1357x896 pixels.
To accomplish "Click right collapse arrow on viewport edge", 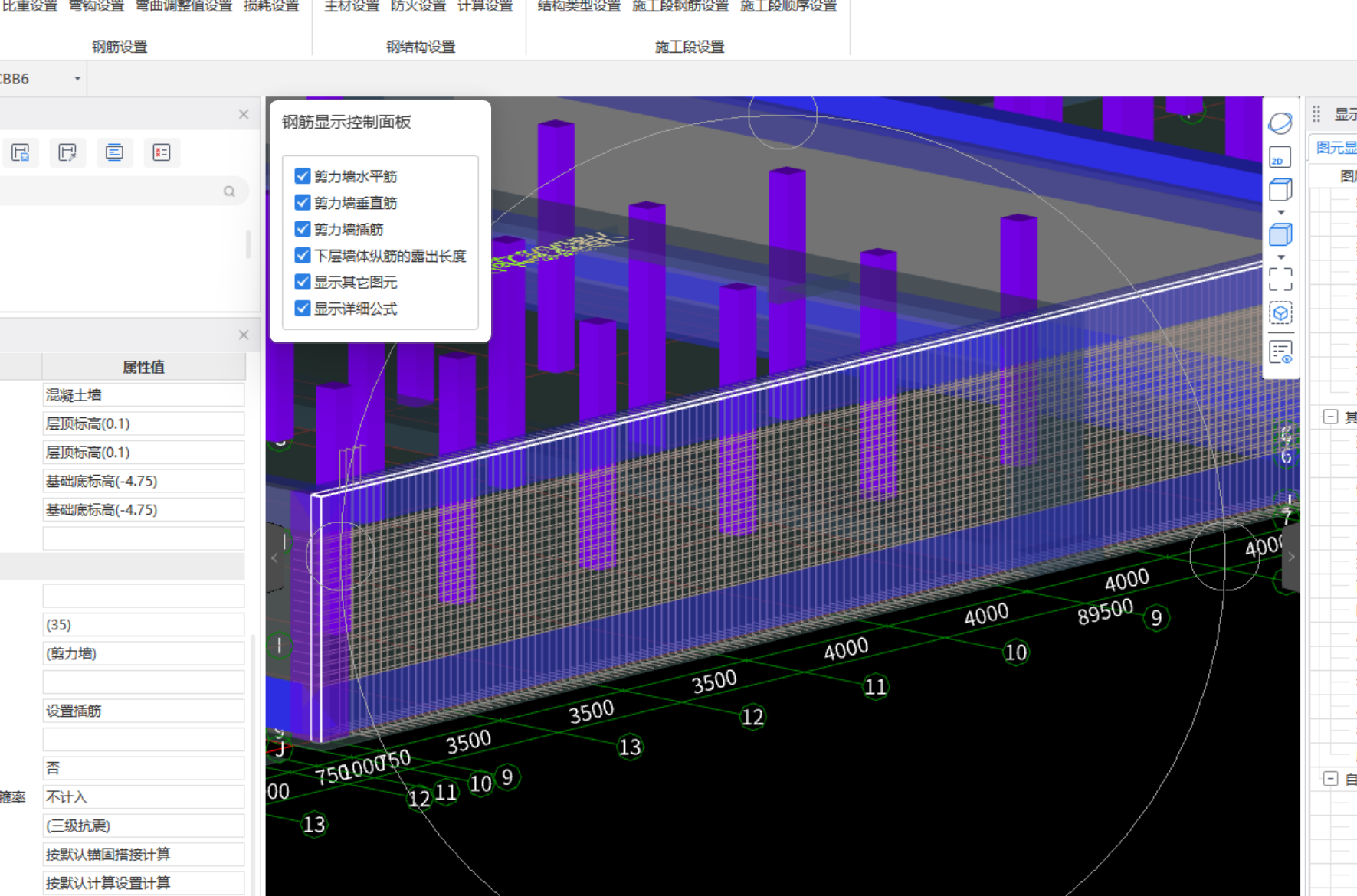I will pos(1291,558).
